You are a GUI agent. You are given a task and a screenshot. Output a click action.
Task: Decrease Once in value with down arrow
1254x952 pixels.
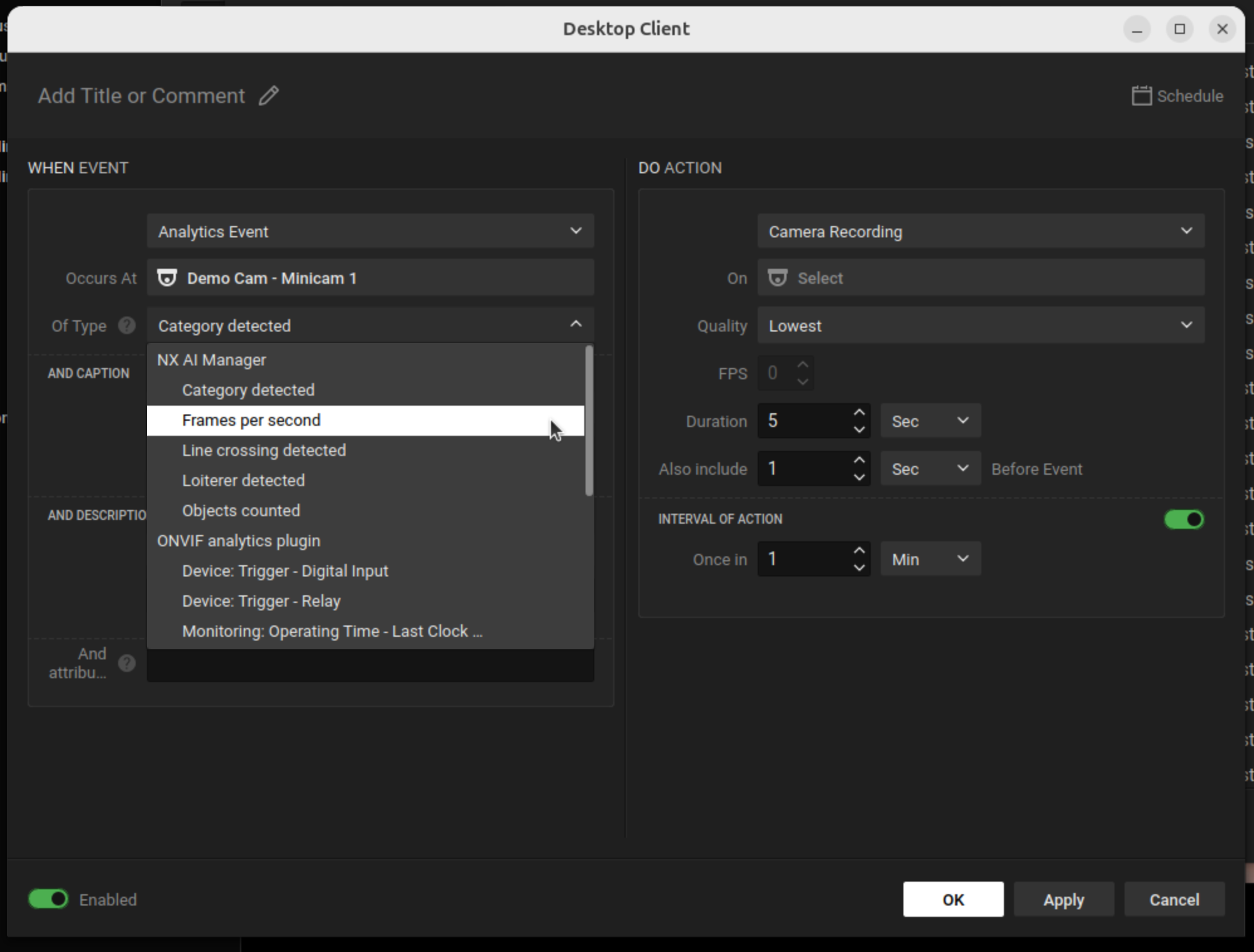click(x=859, y=568)
